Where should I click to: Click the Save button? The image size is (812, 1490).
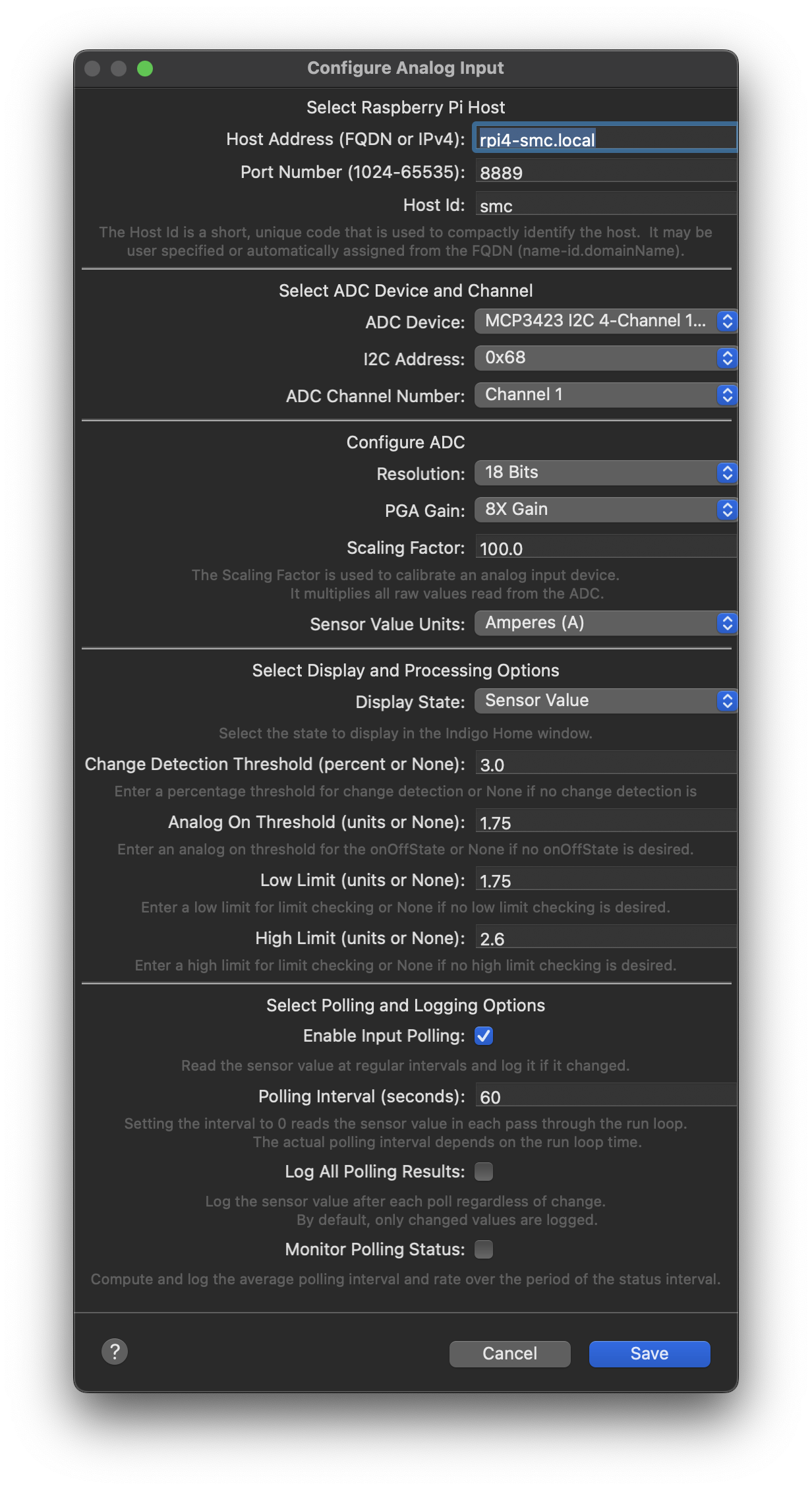(x=649, y=1354)
